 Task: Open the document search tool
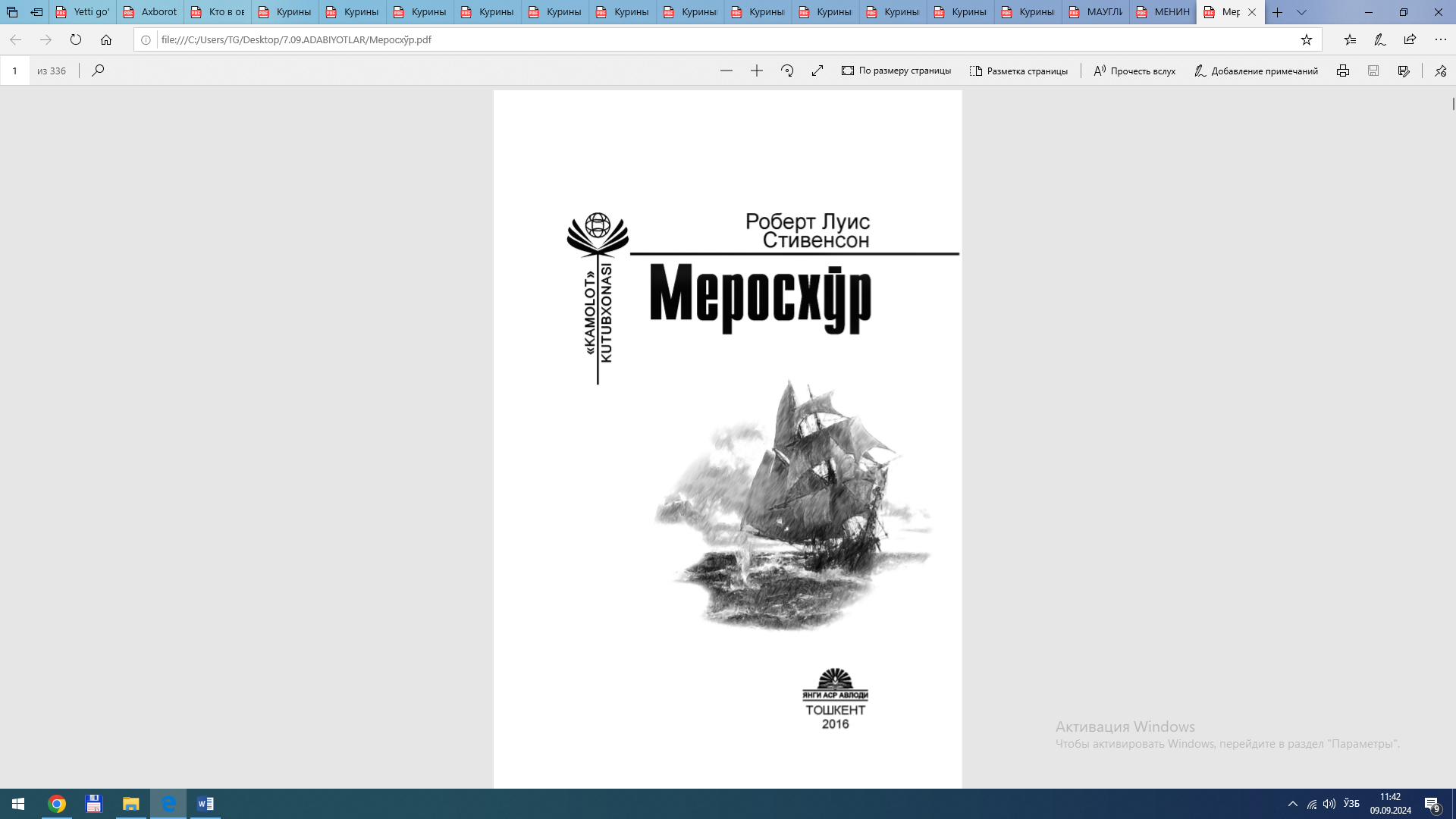98,71
